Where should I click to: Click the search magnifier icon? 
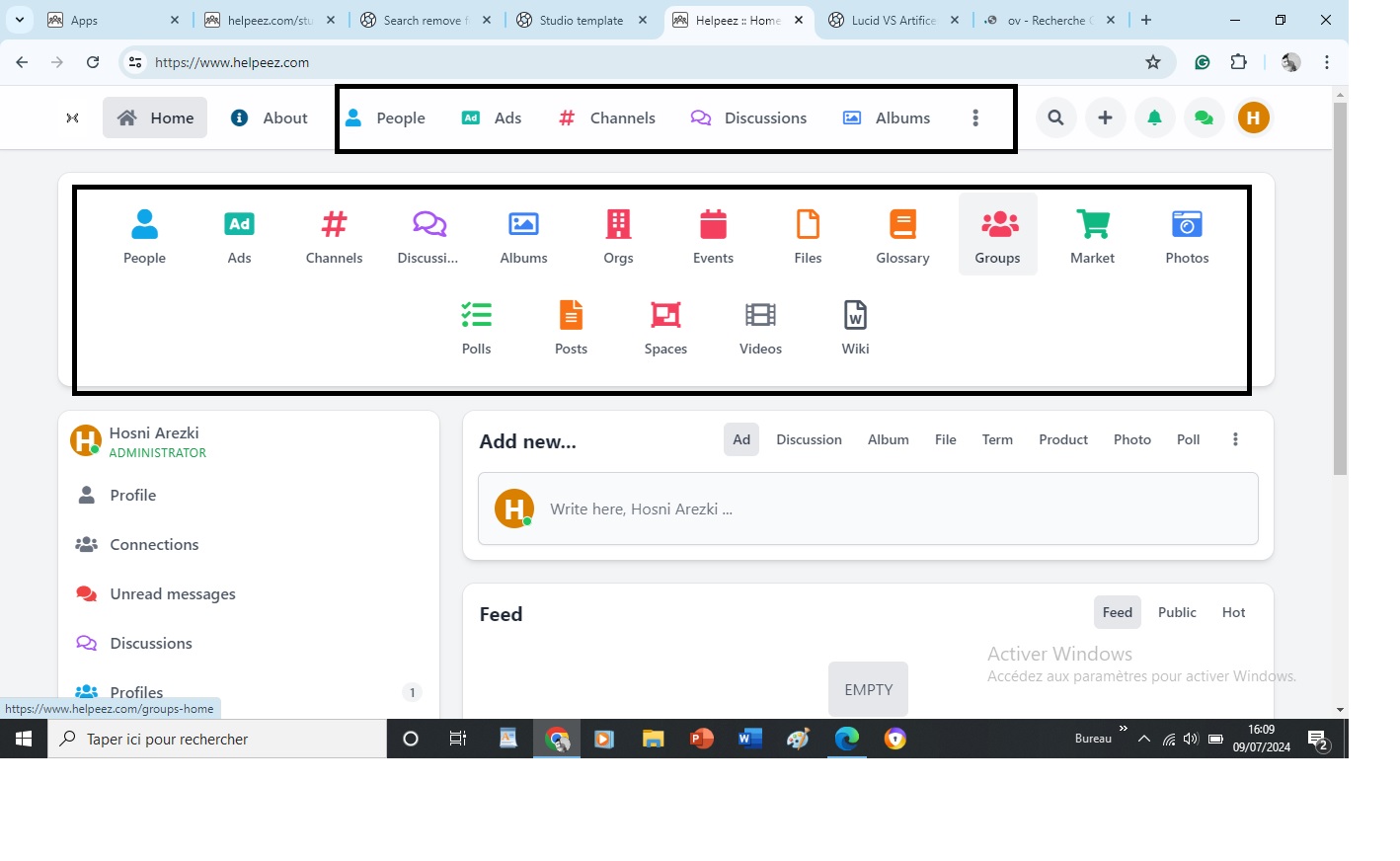[1055, 117]
